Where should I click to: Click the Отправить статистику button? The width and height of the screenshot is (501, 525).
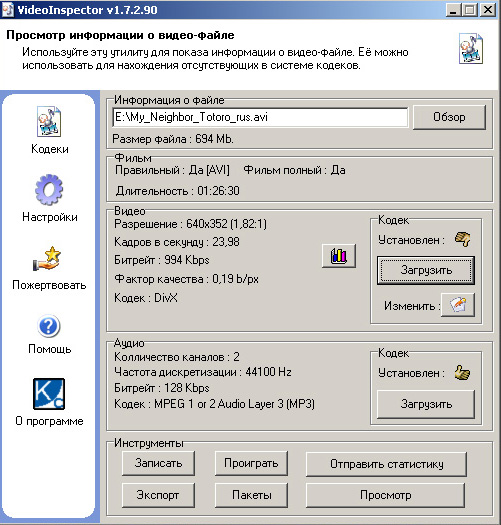[x=386, y=464]
